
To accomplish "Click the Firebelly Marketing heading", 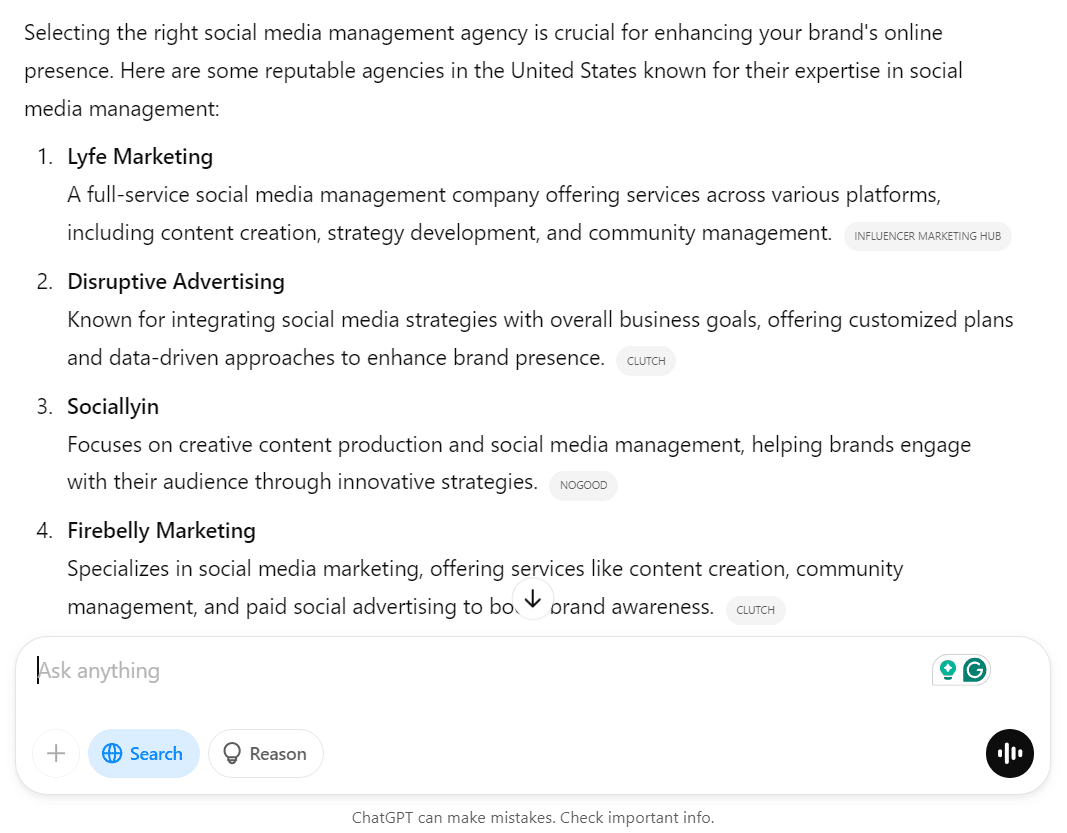I will pos(161,531).
